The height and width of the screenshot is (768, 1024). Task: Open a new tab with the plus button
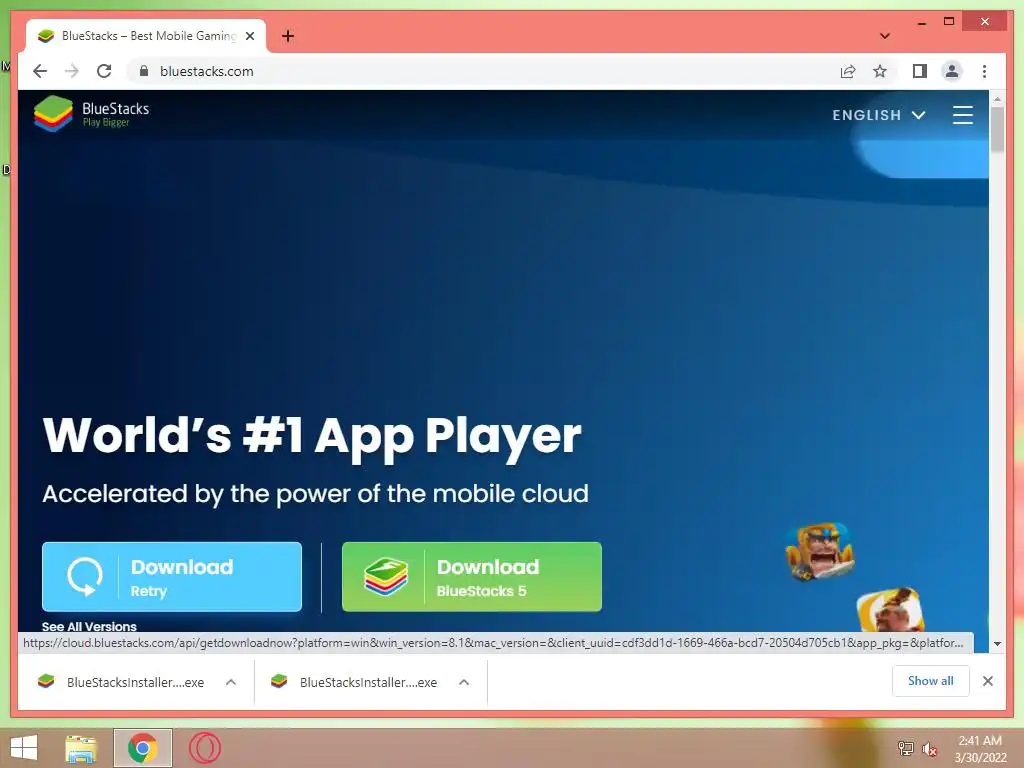(x=288, y=36)
